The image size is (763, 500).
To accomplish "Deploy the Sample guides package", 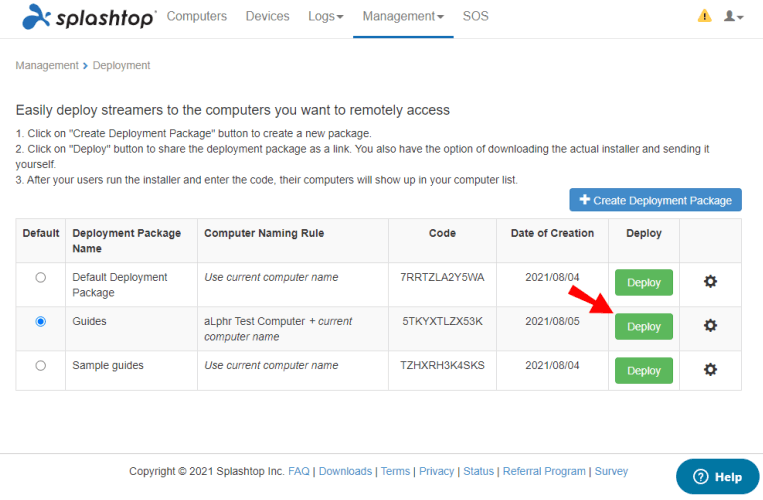I will tap(643, 370).
